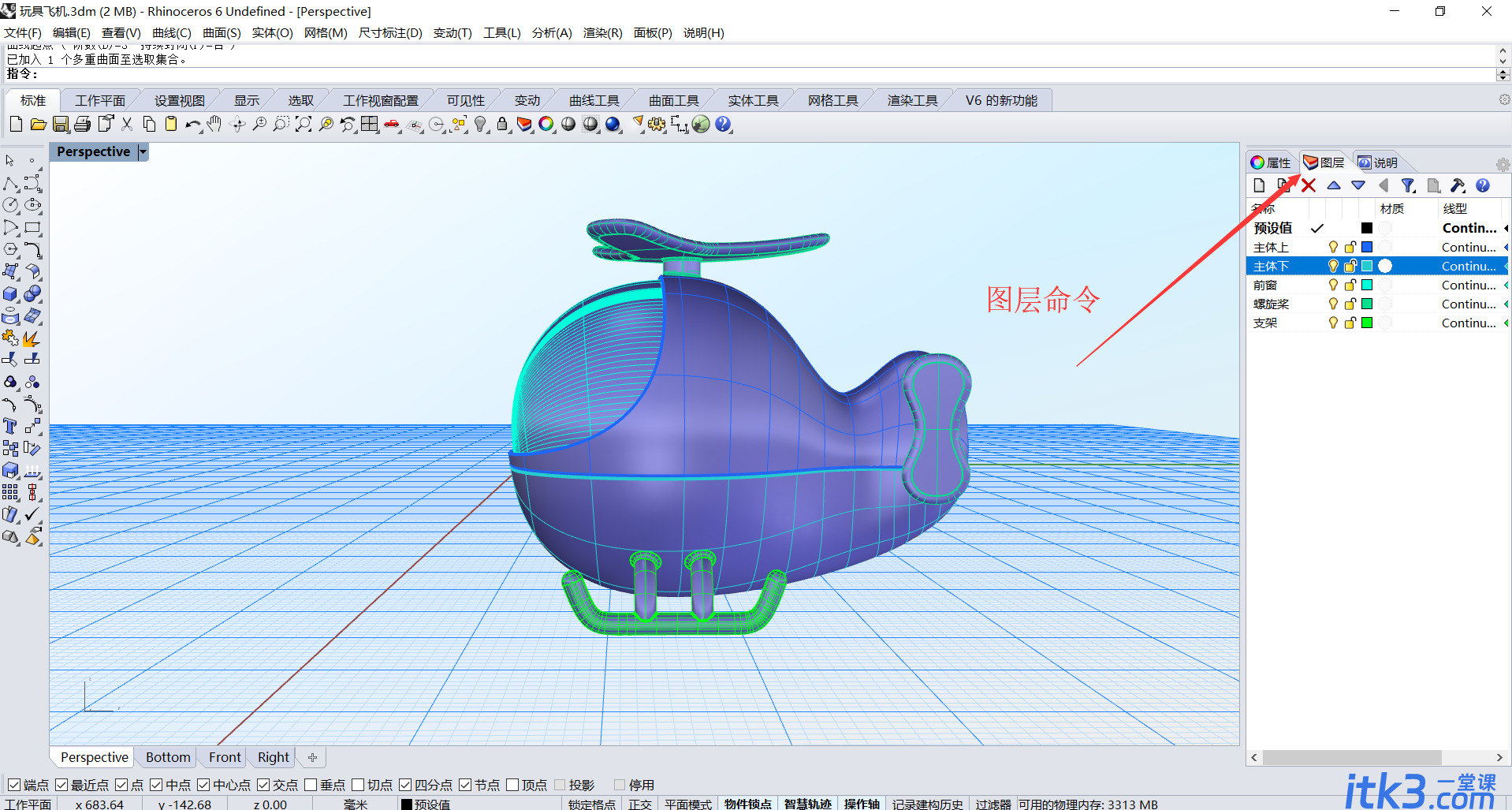Toggle the 四分点 quadrant osnap checkbox

(405, 785)
